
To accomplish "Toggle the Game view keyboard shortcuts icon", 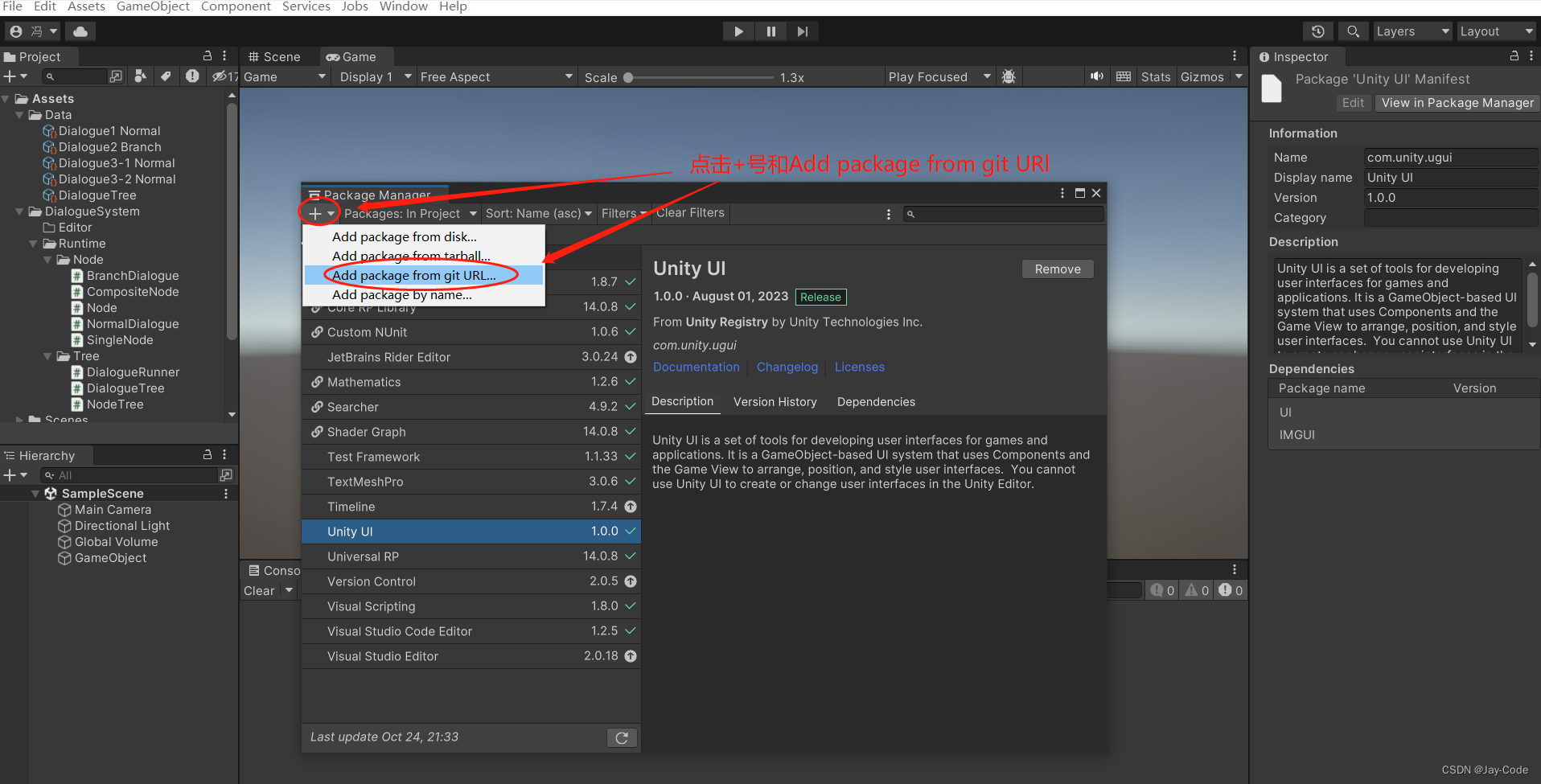I will (x=1124, y=76).
